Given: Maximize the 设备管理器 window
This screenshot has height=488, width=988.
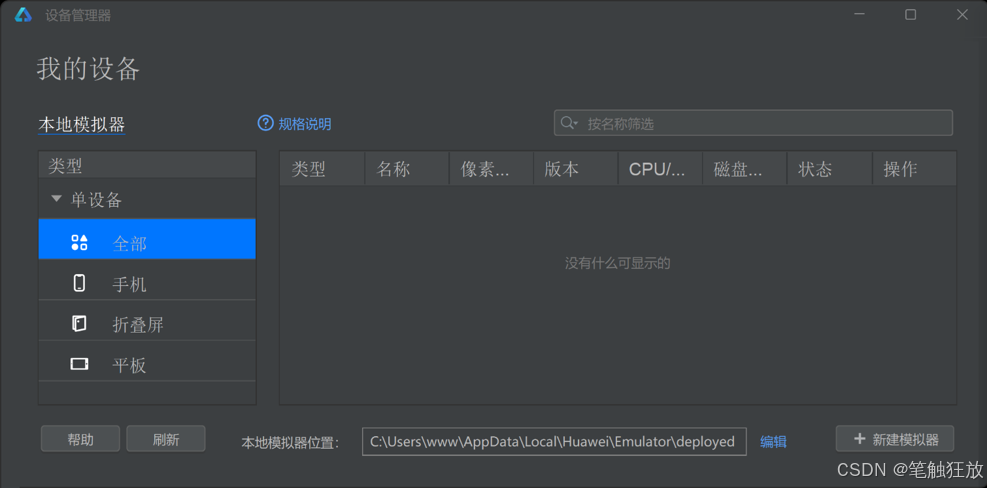Looking at the screenshot, I should point(910,15).
